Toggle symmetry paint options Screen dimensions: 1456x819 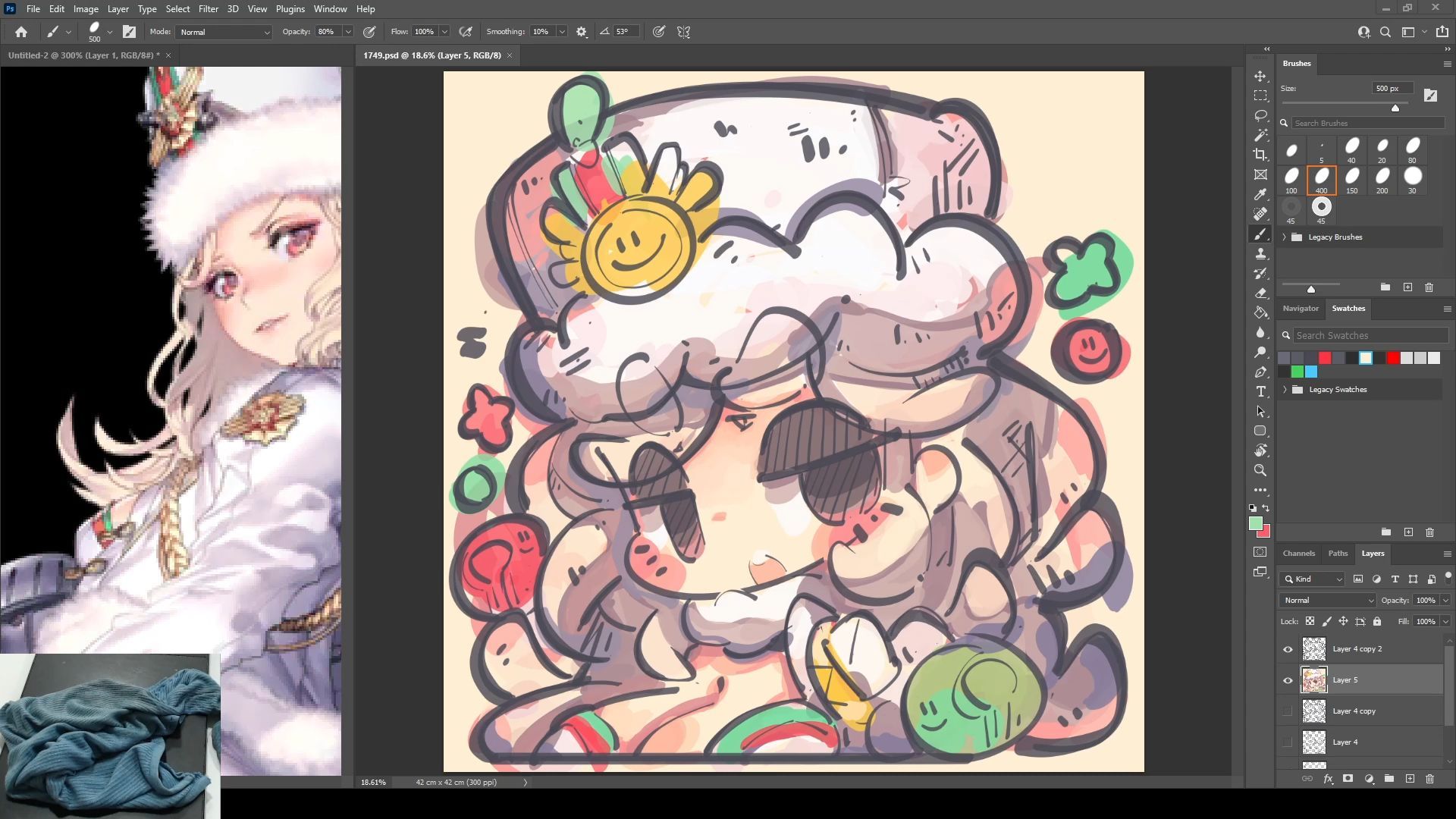coord(684,32)
